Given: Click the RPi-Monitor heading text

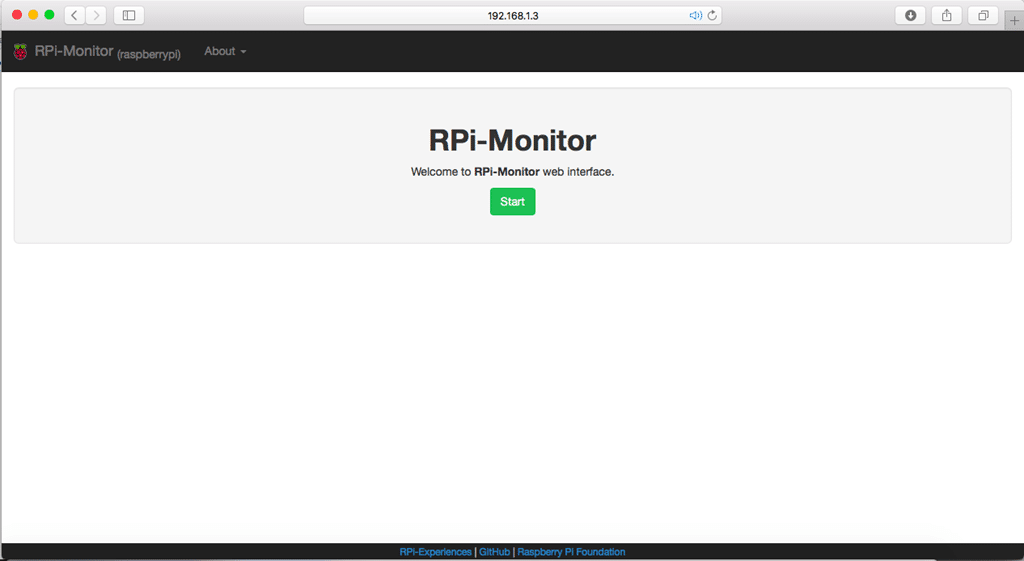Looking at the screenshot, I should (513, 140).
